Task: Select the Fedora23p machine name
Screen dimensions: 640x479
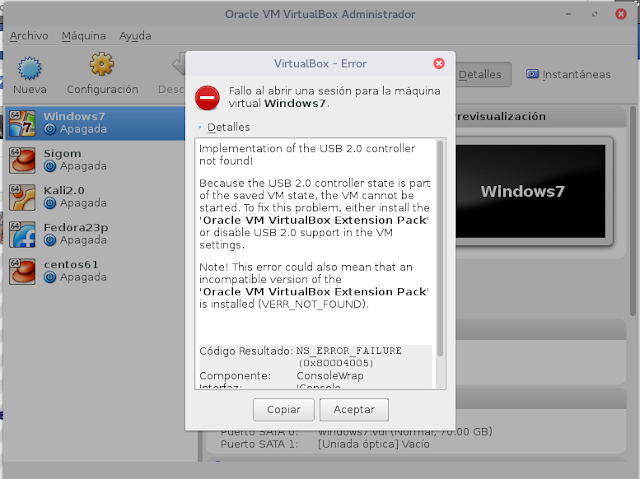Action: (x=76, y=228)
